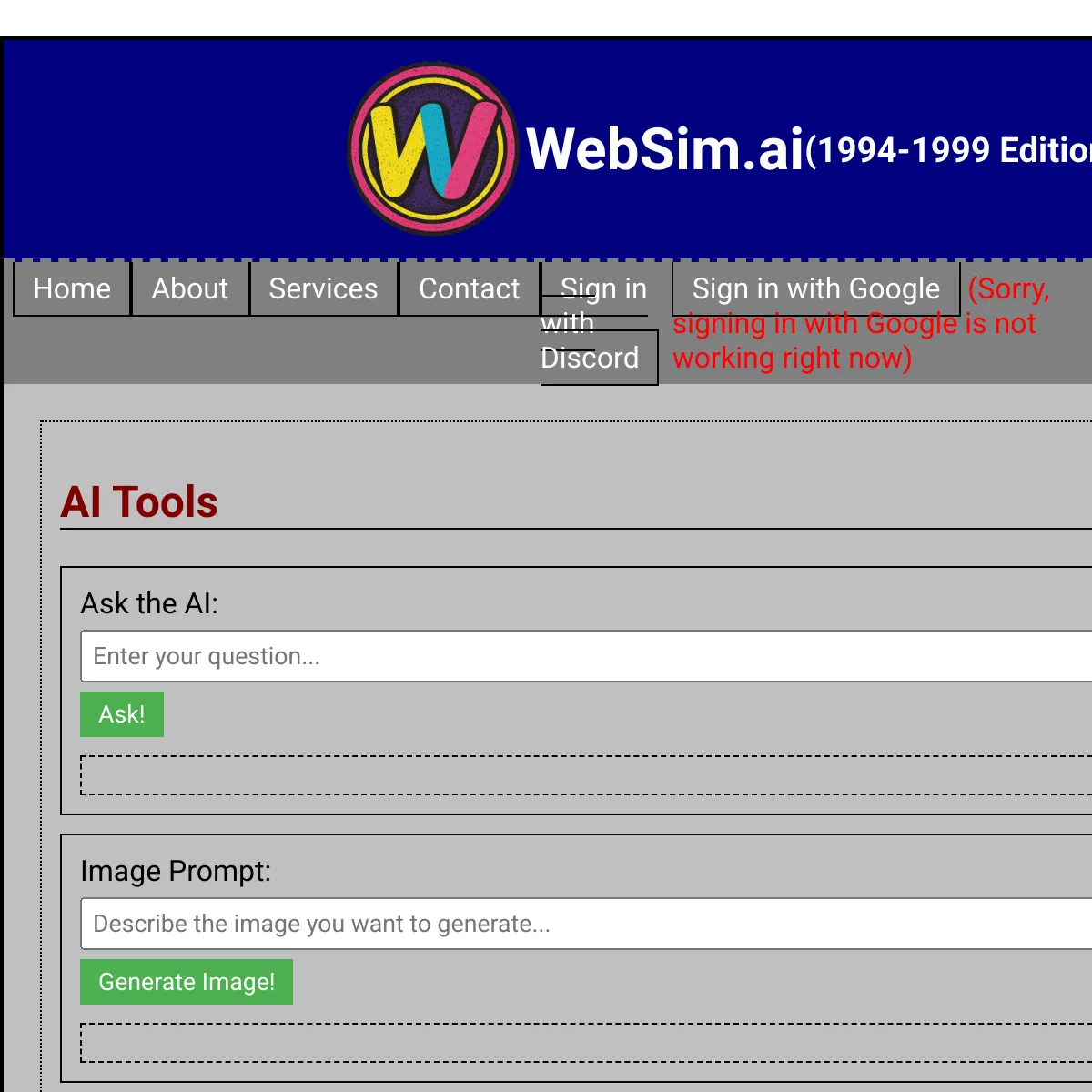Click the 1994-1999 Edition subtitle text

[949, 150]
